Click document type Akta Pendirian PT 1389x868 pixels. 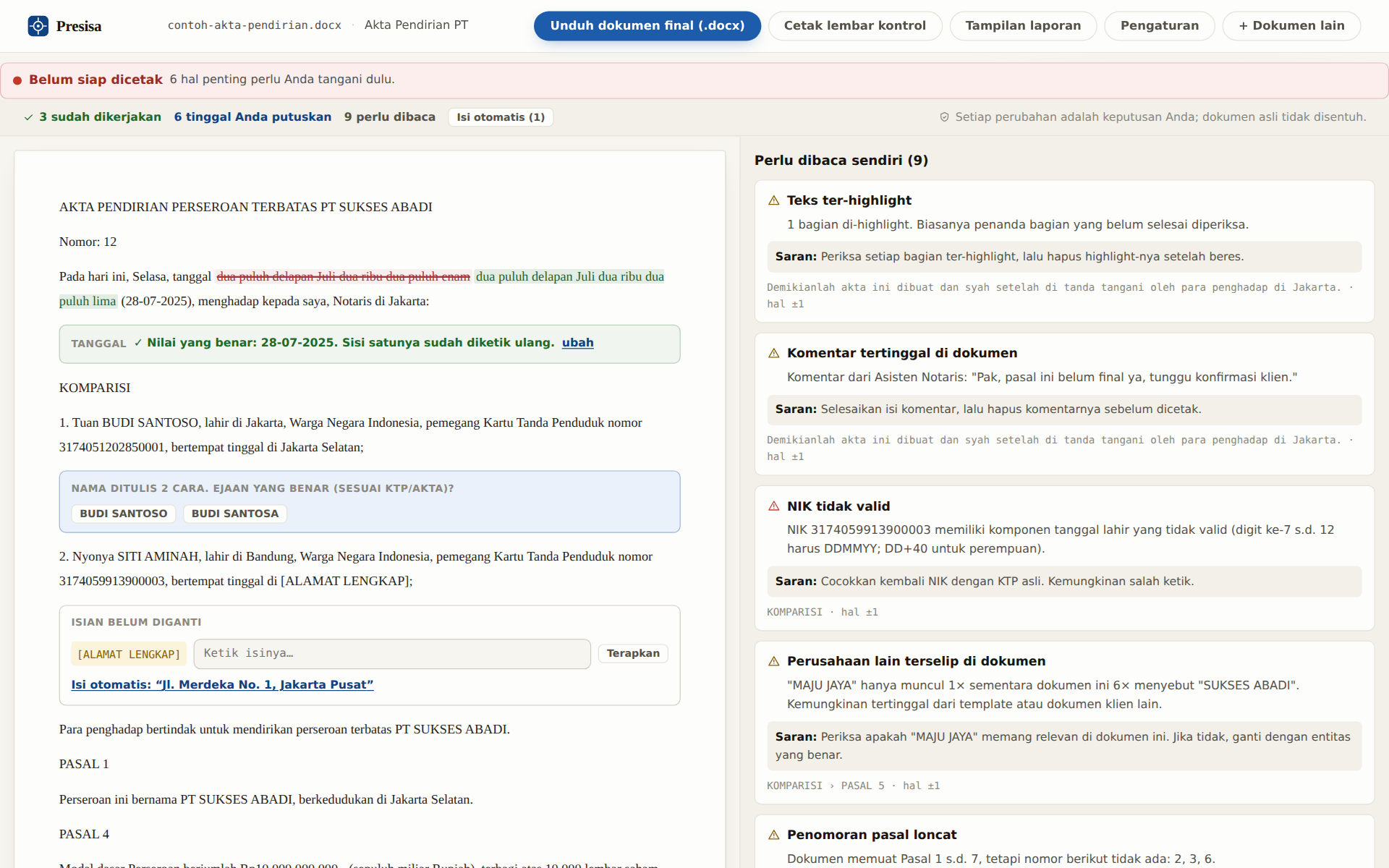click(417, 25)
